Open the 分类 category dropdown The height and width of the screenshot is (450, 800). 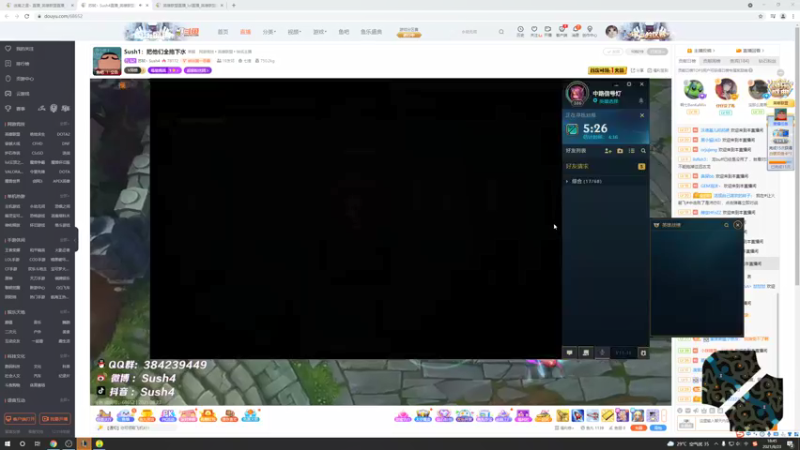tap(269, 32)
